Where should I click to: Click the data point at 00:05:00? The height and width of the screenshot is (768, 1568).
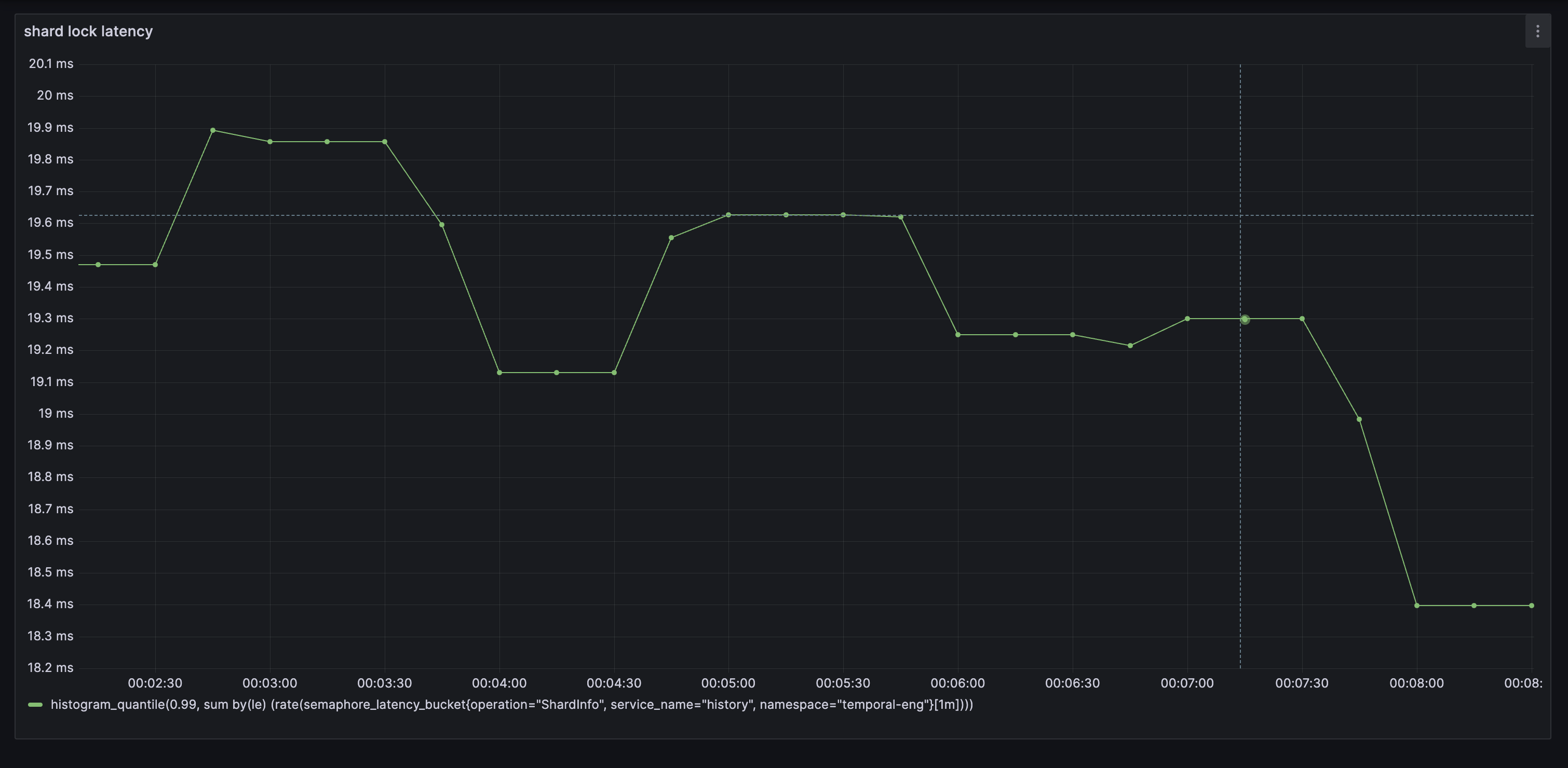point(728,215)
